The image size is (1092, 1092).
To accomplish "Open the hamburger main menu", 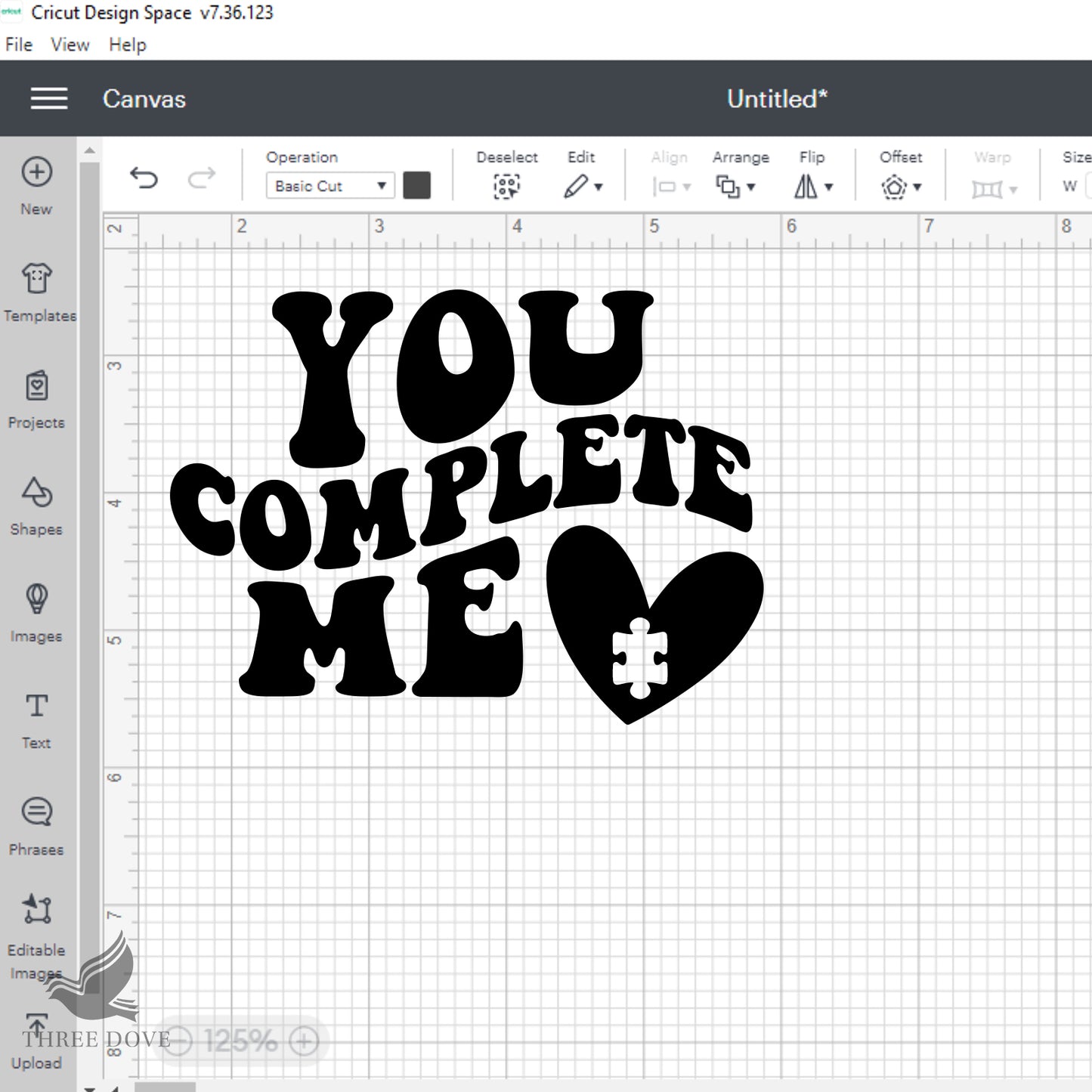I will tap(49, 98).
